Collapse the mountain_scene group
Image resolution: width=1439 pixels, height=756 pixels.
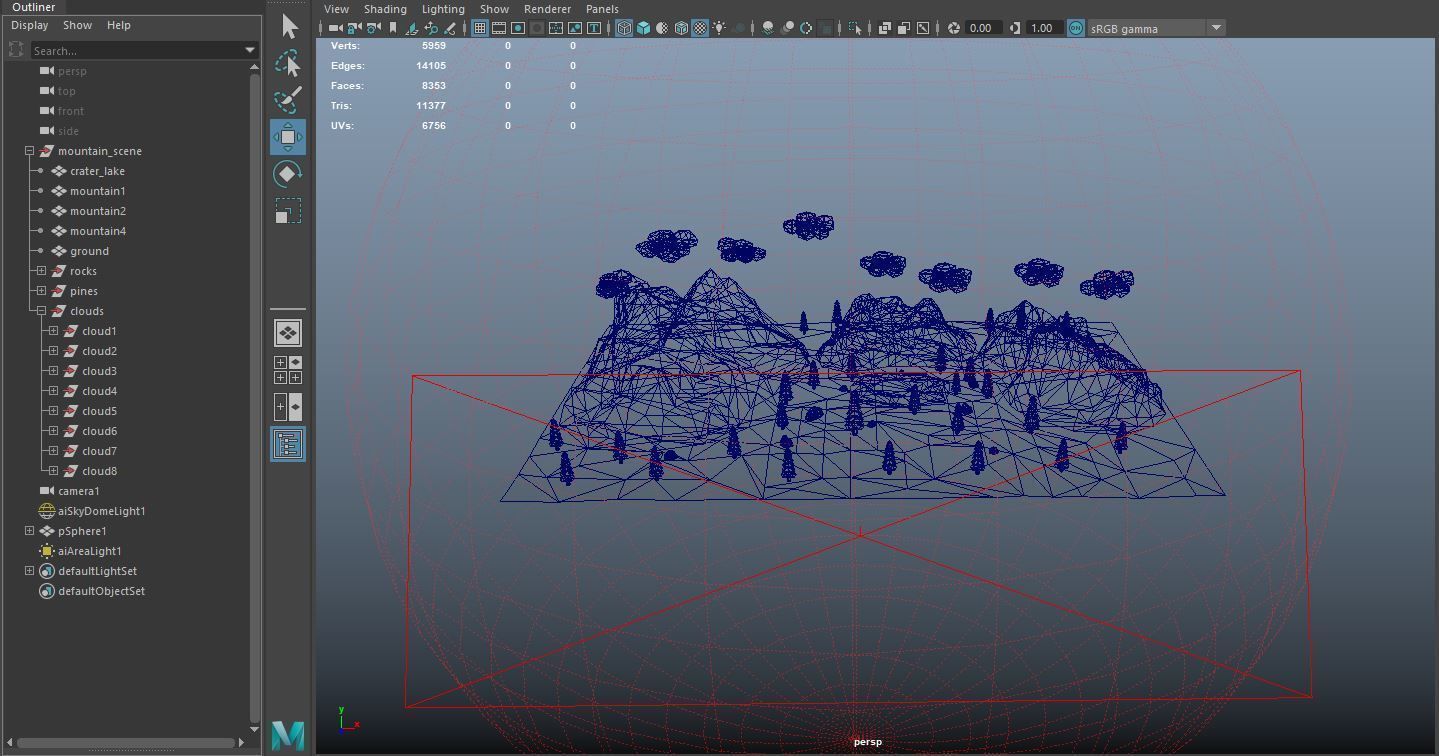[29, 151]
